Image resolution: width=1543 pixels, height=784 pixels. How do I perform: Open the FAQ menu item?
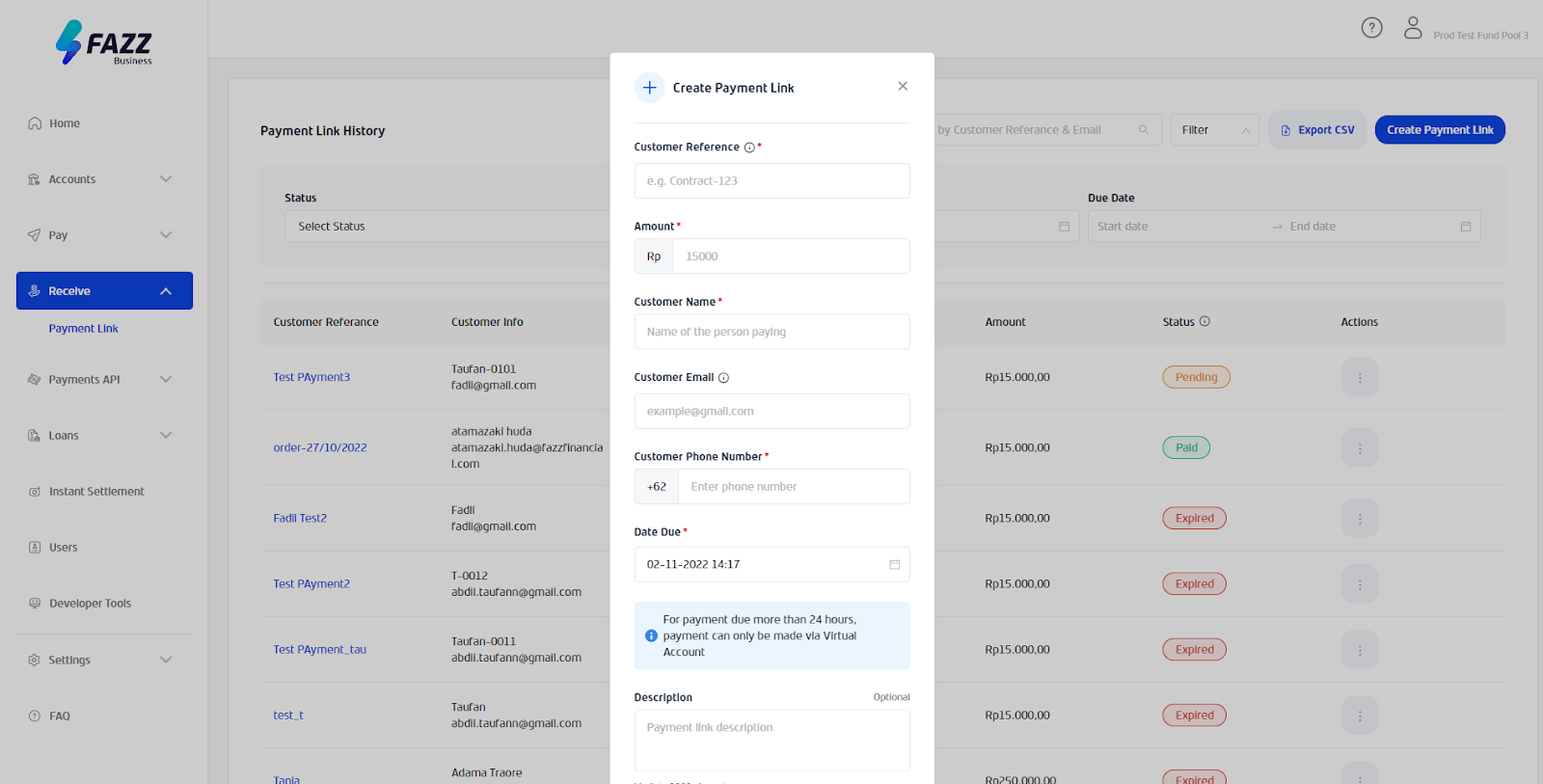point(60,716)
